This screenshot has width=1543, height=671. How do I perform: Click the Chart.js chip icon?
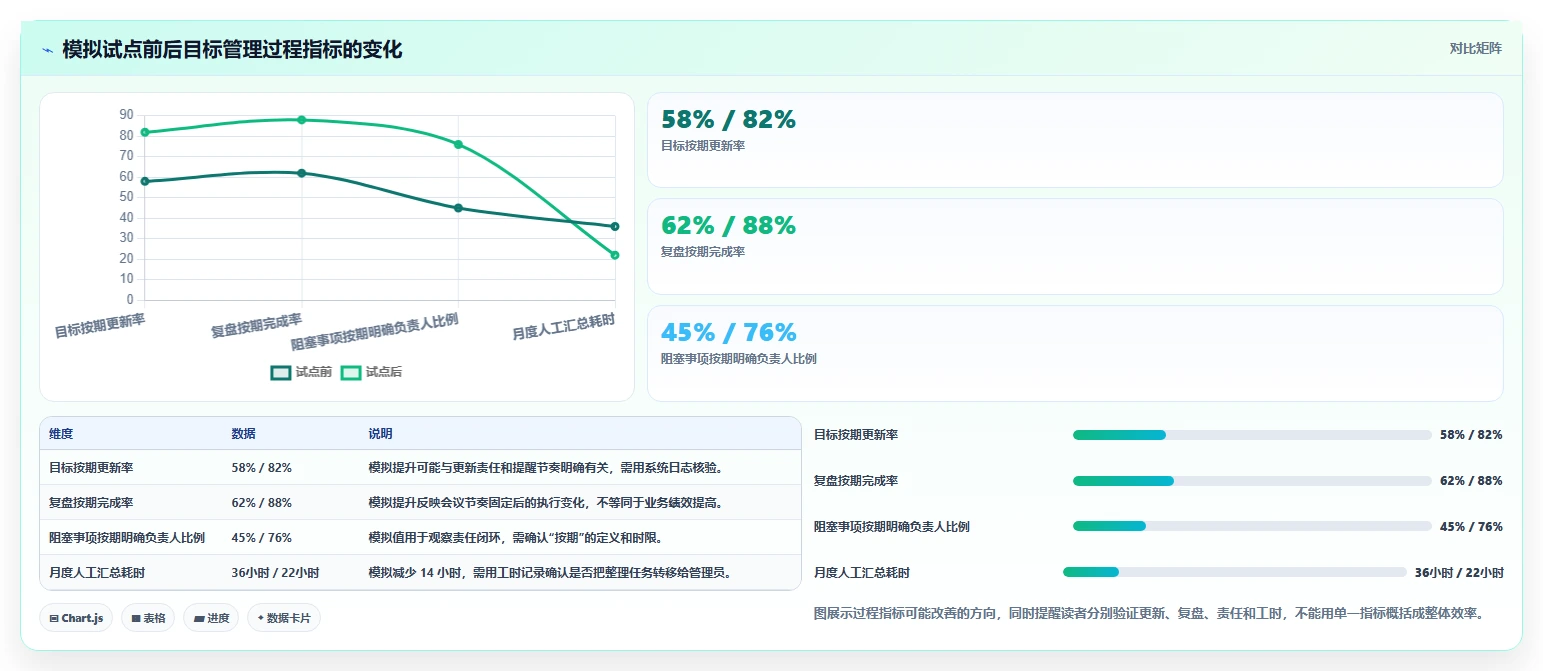point(54,619)
